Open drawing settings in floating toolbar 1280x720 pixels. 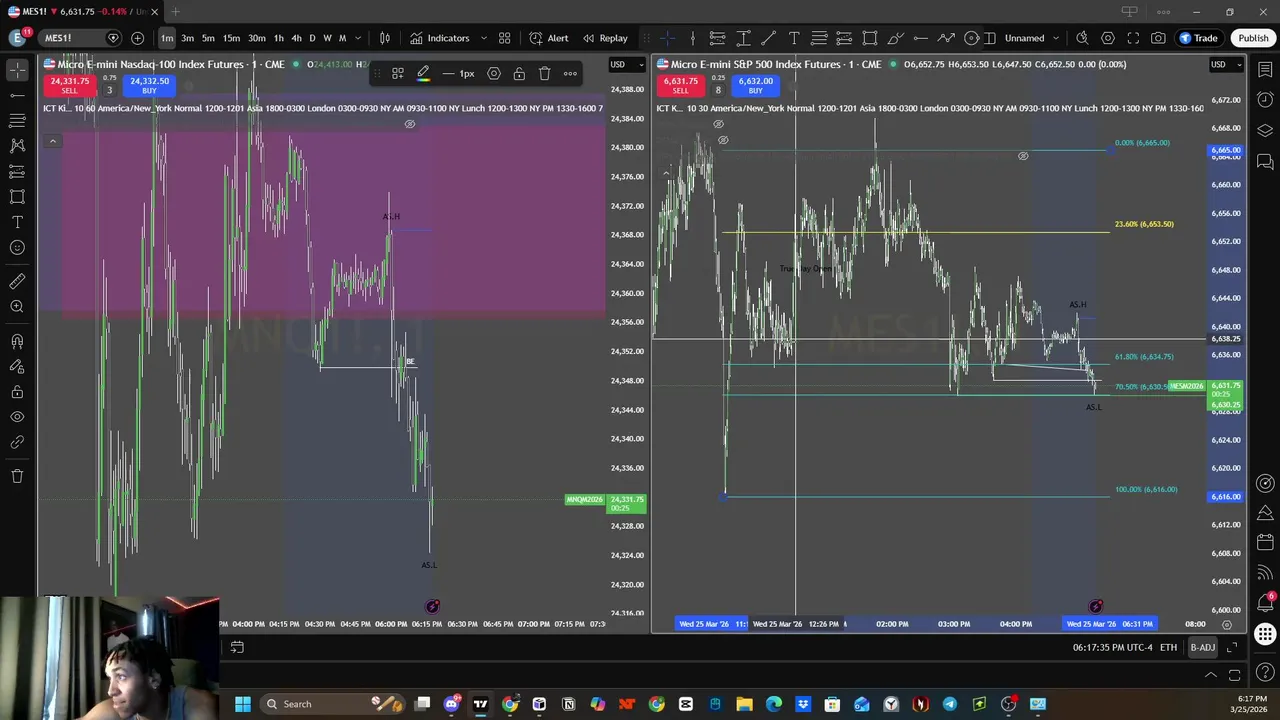[x=494, y=73]
